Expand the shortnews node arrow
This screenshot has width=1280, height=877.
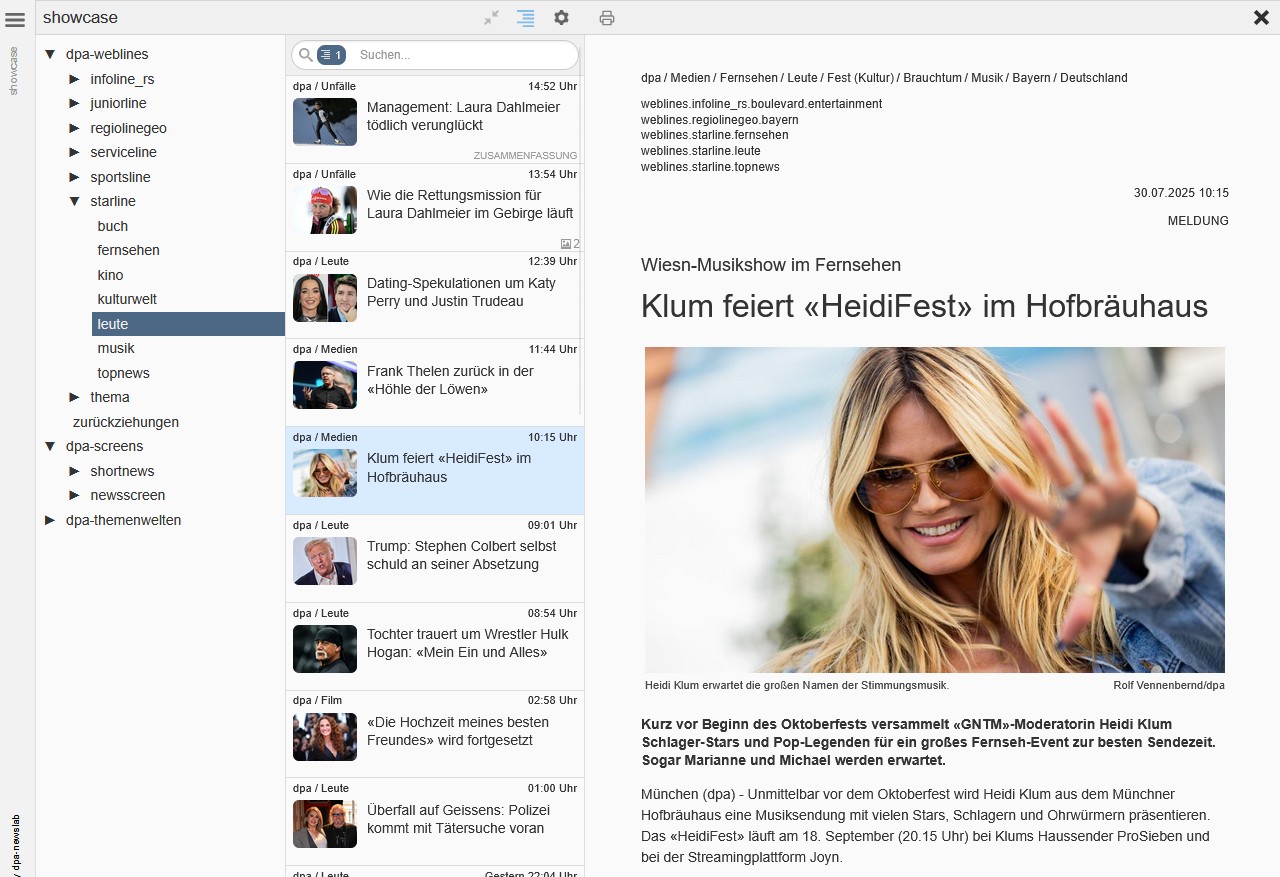74,471
